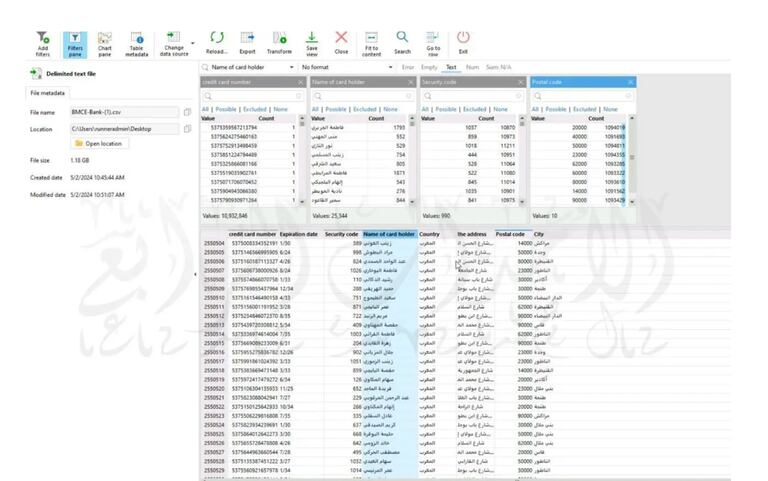Click the Export icon
Screen dimensions: 768x481
247,41
